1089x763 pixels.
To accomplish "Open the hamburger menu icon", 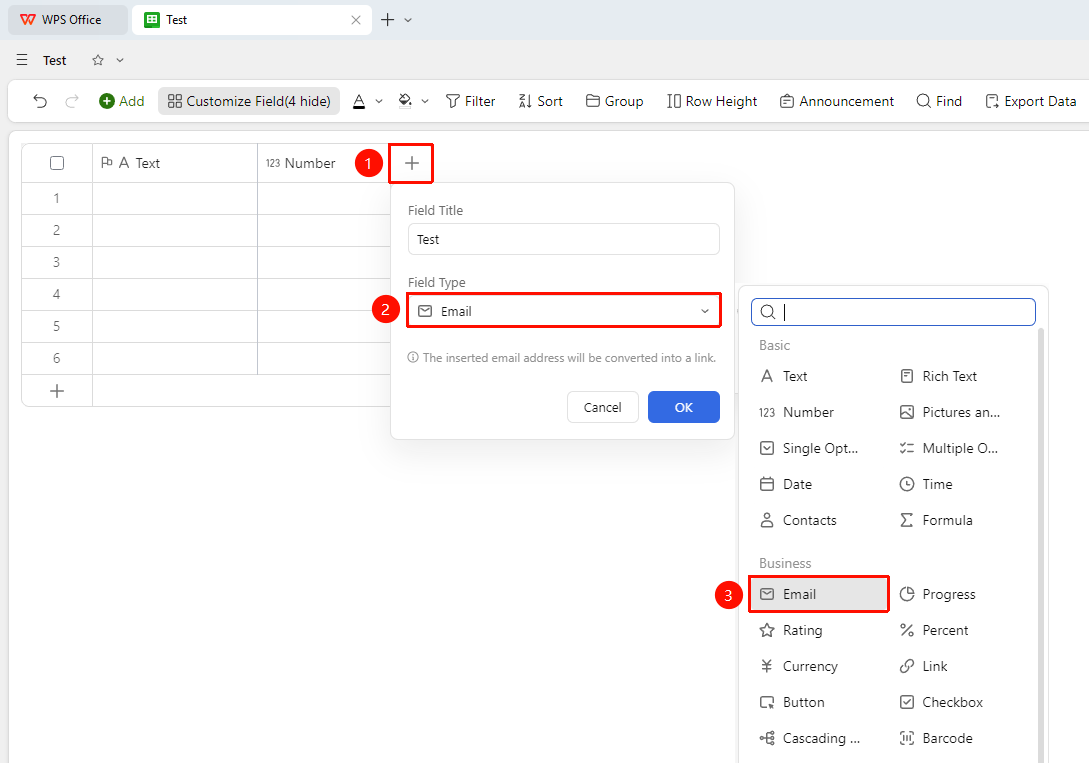I will (x=22, y=60).
